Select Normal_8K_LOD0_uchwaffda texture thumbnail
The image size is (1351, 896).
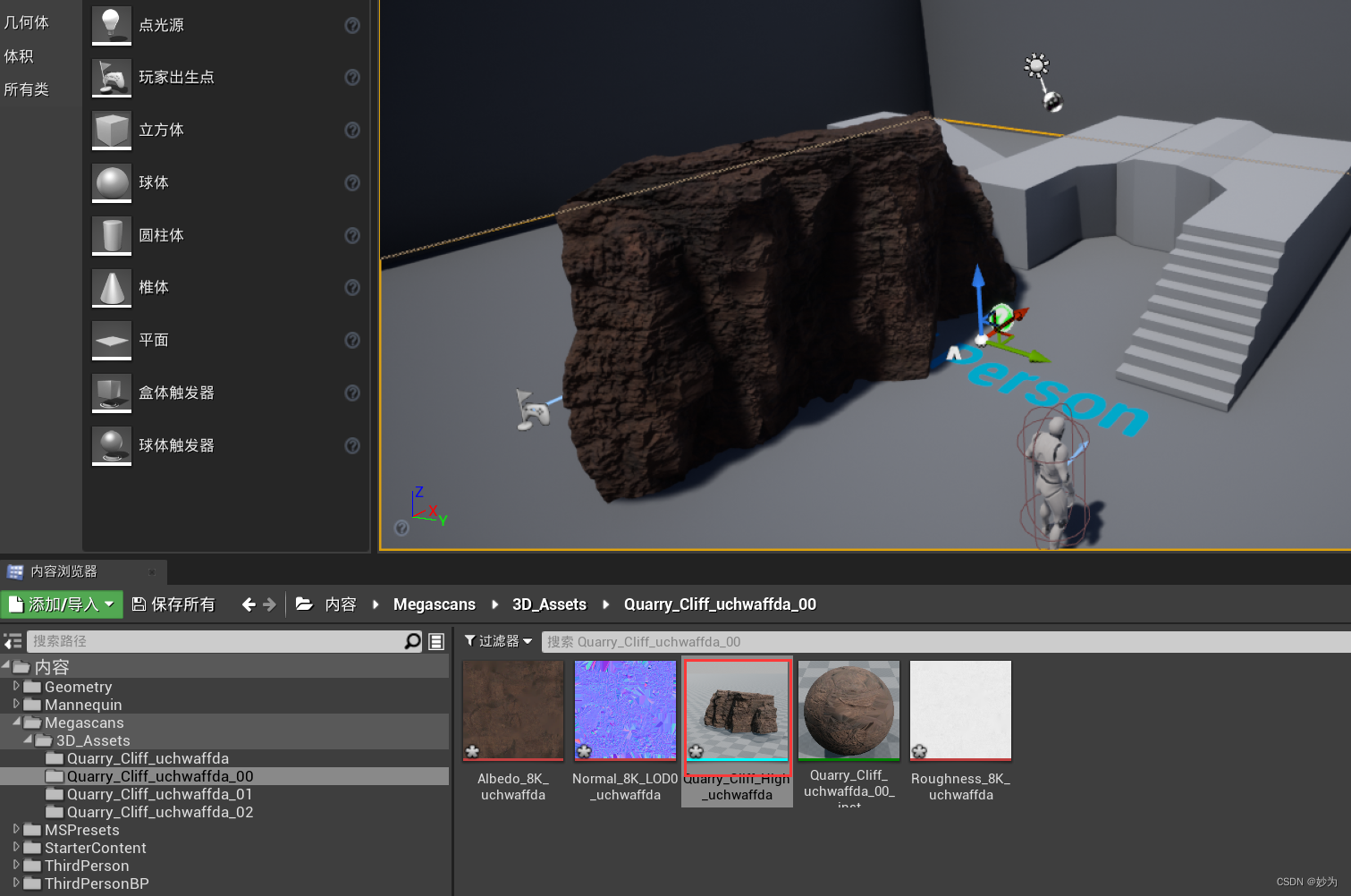(625, 711)
